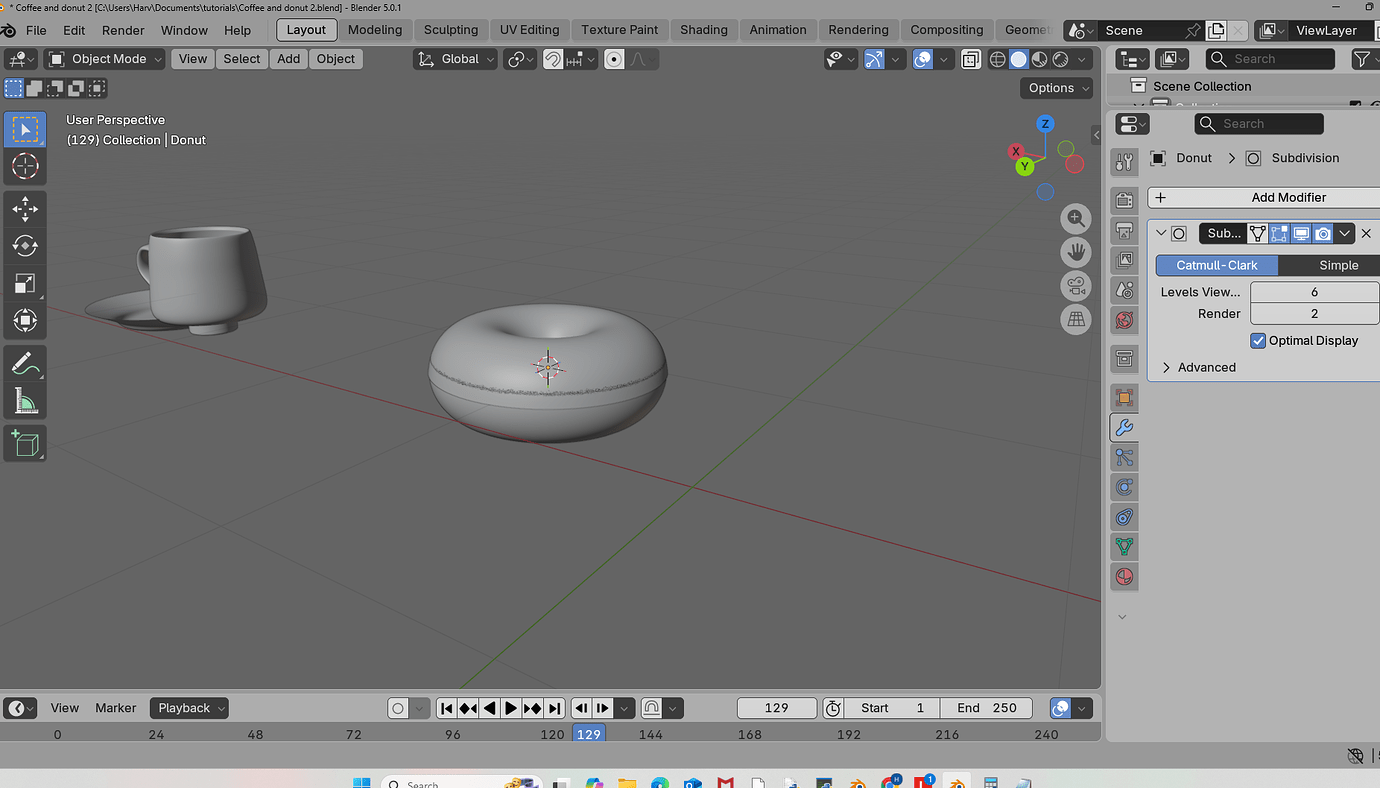The width and height of the screenshot is (1380, 788).
Task: Open the Render menu
Action: [123, 30]
